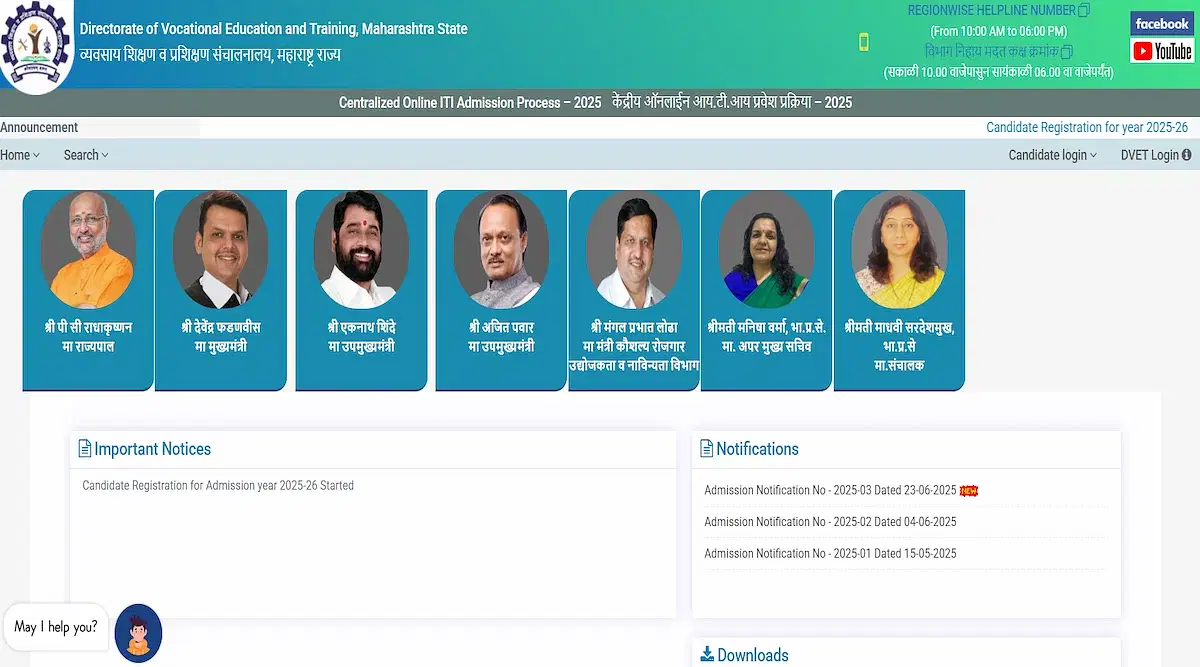The width and height of the screenshot is (1200, 667).
Task: Click the info icon next to DVET Login
Action: (x=1187, y=155)
